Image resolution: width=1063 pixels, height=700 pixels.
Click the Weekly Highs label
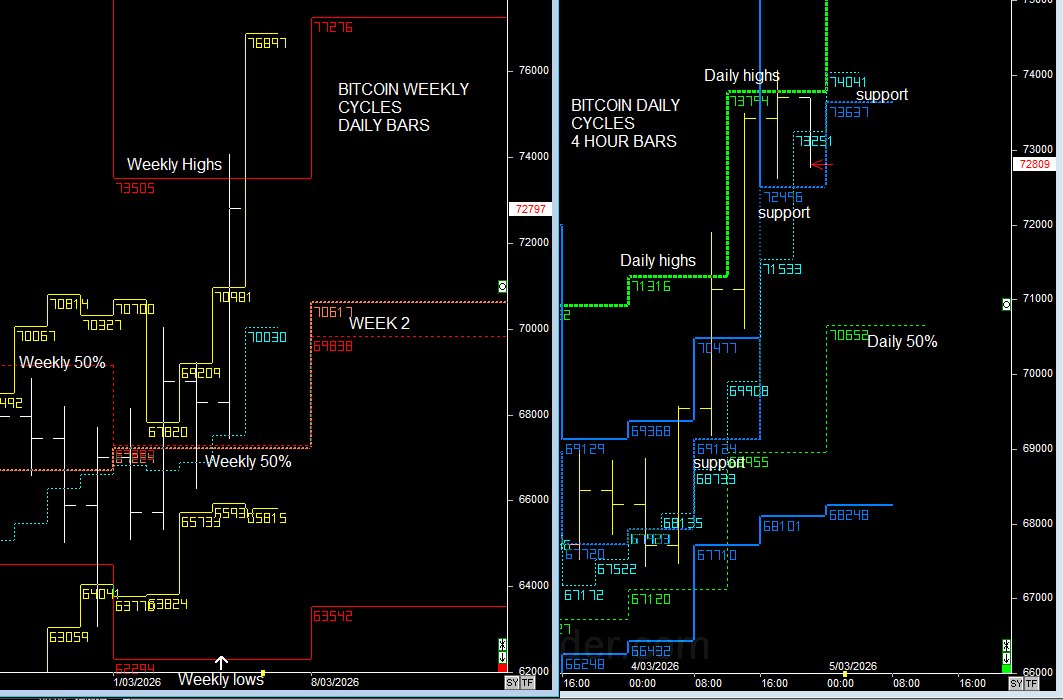click(174, 165)
